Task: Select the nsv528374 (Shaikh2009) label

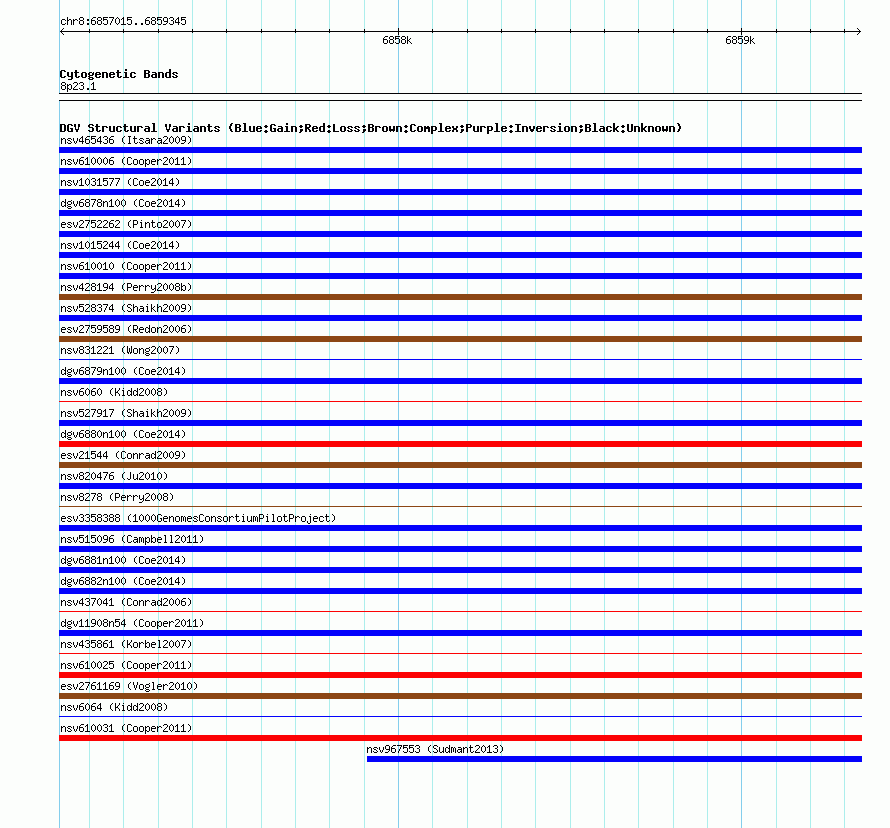Action: click(x=126, y=308)
